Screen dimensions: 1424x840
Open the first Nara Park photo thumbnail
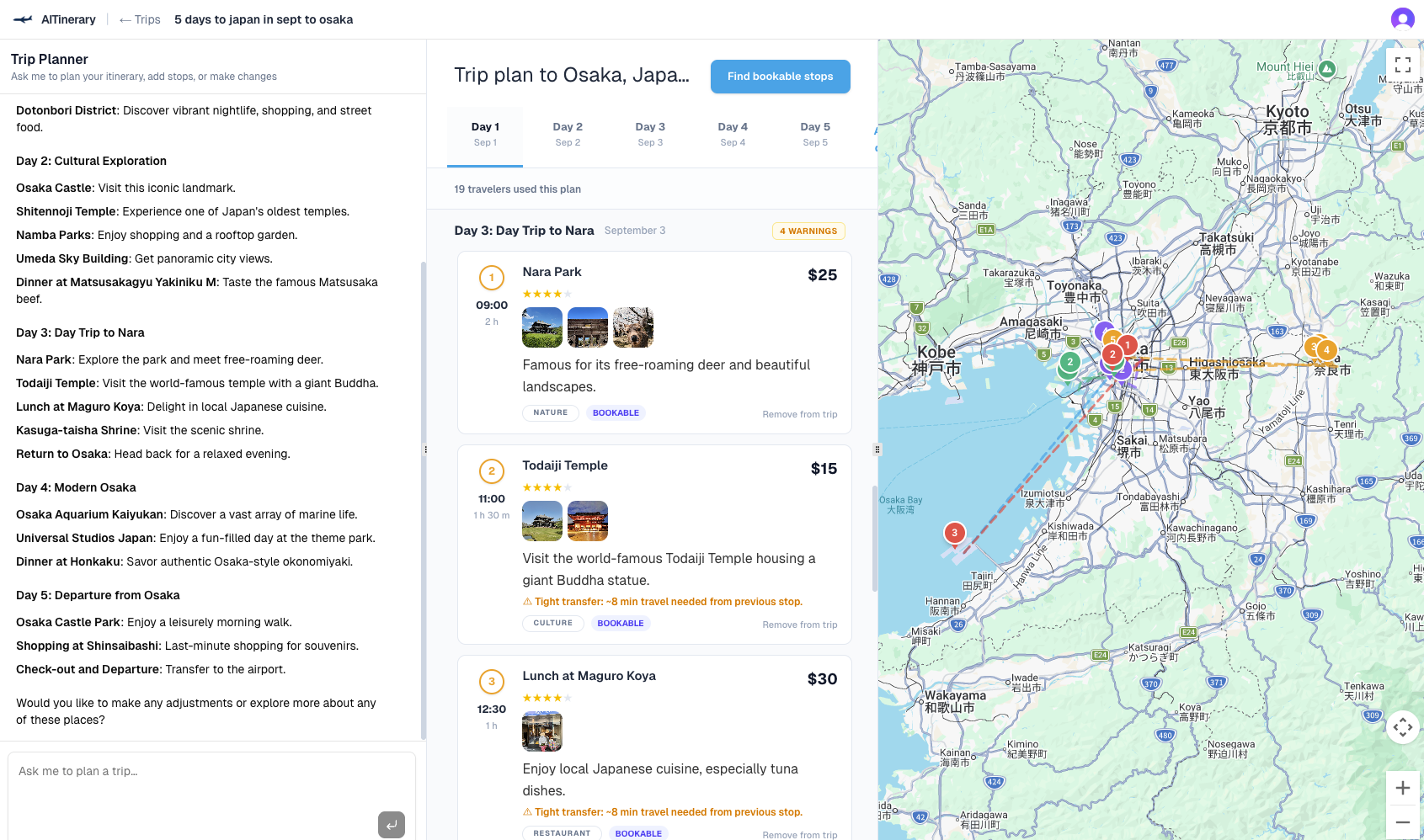click(542, 327)
